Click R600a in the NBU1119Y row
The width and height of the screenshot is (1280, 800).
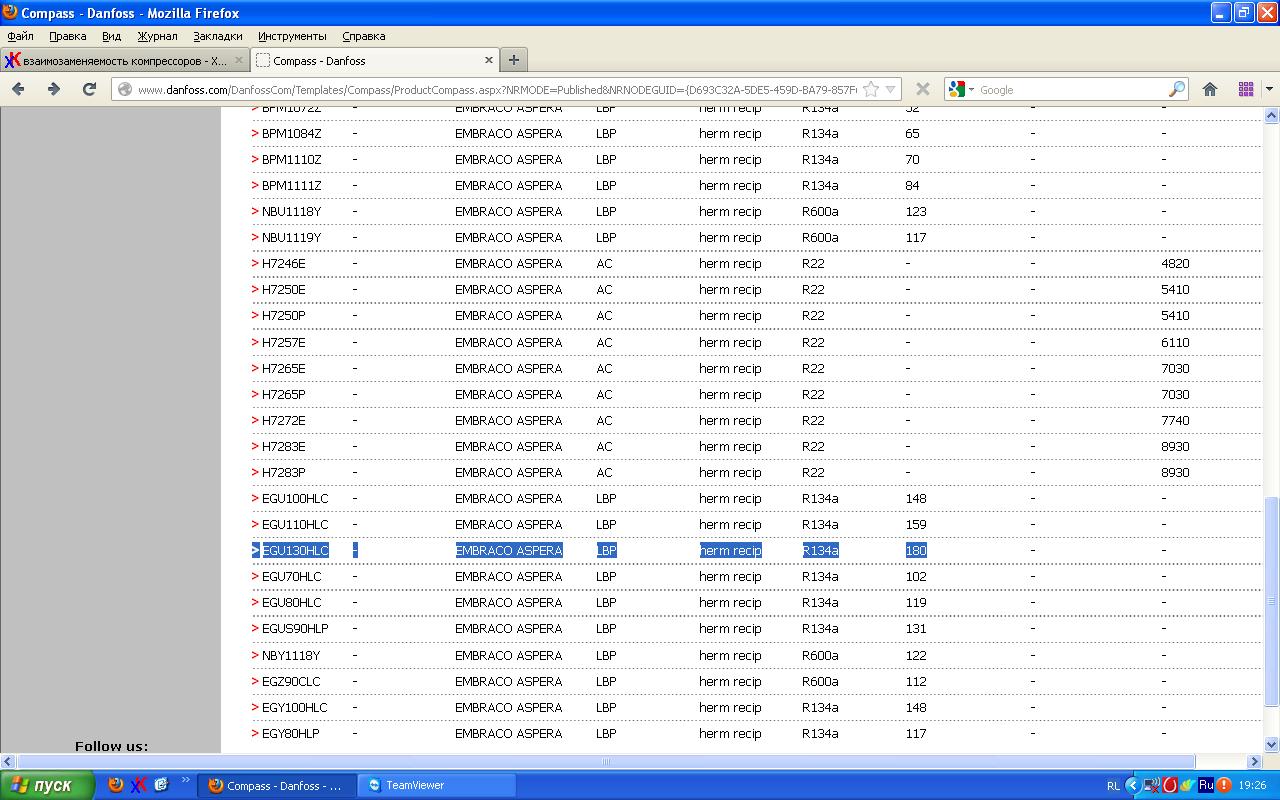point(820,237)
